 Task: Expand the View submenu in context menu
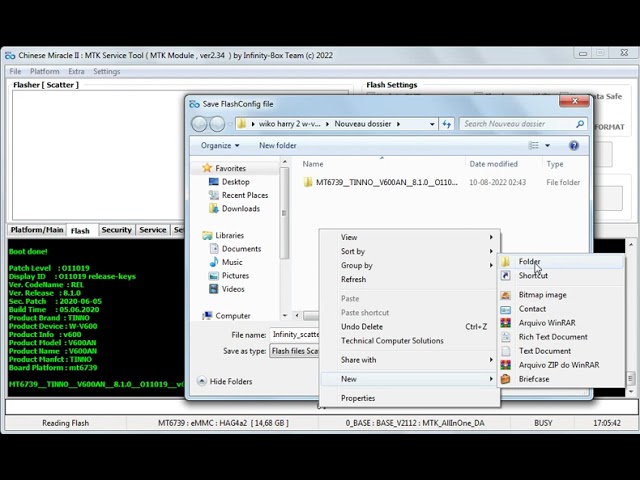pos(409,238)
